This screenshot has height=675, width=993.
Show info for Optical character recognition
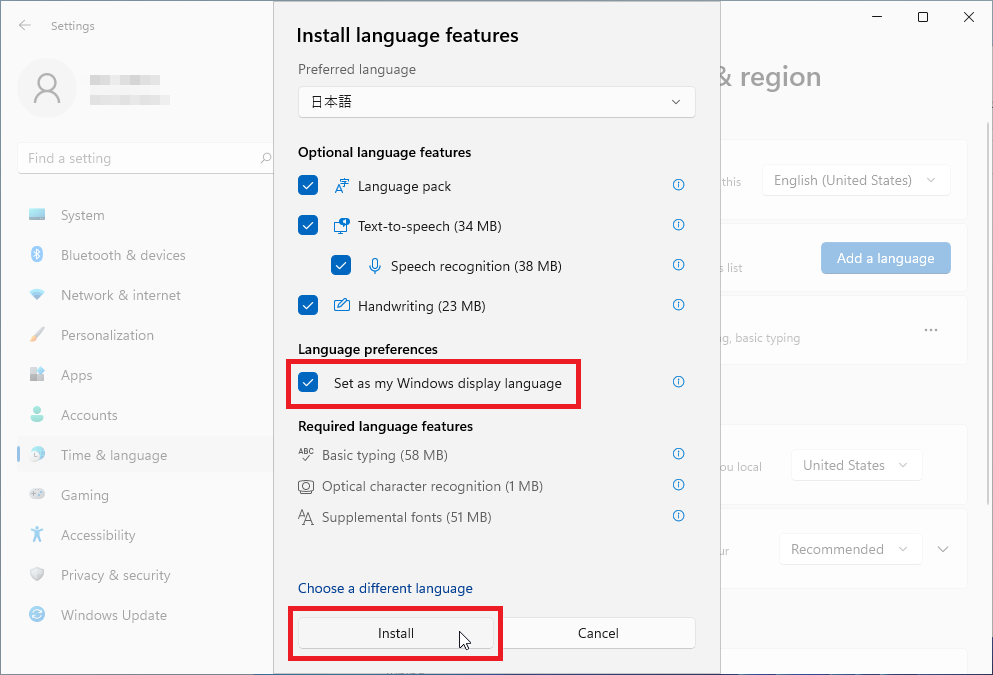coord(678,484)
